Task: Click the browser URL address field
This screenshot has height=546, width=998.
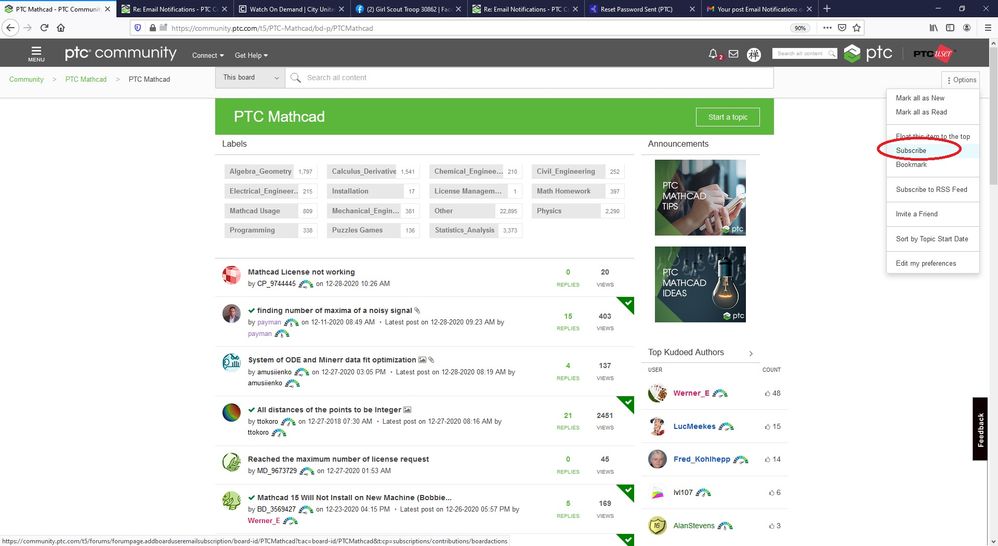Action: (x=477, y=28)
